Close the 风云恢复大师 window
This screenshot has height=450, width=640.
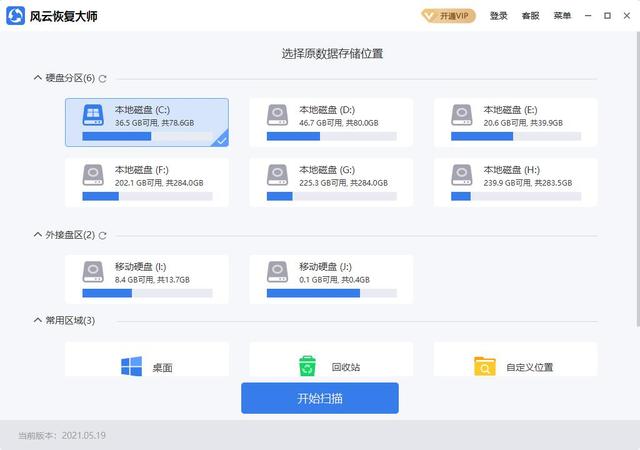(x=627, y=16)
